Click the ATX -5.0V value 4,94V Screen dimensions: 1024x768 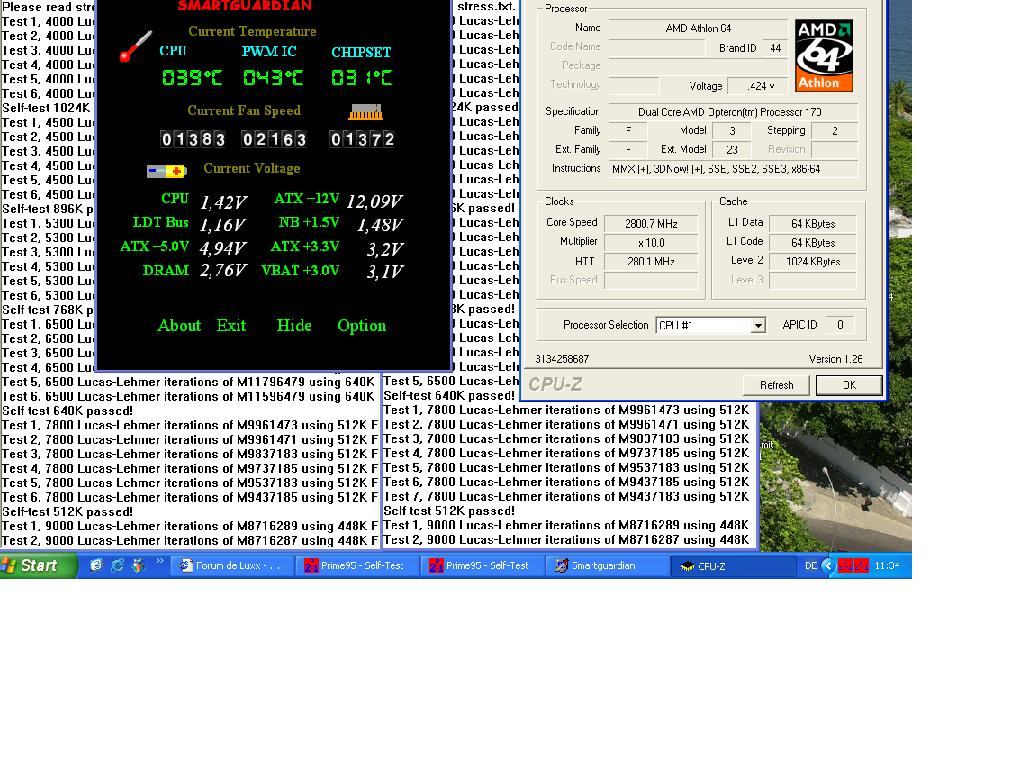pos(223,249)
